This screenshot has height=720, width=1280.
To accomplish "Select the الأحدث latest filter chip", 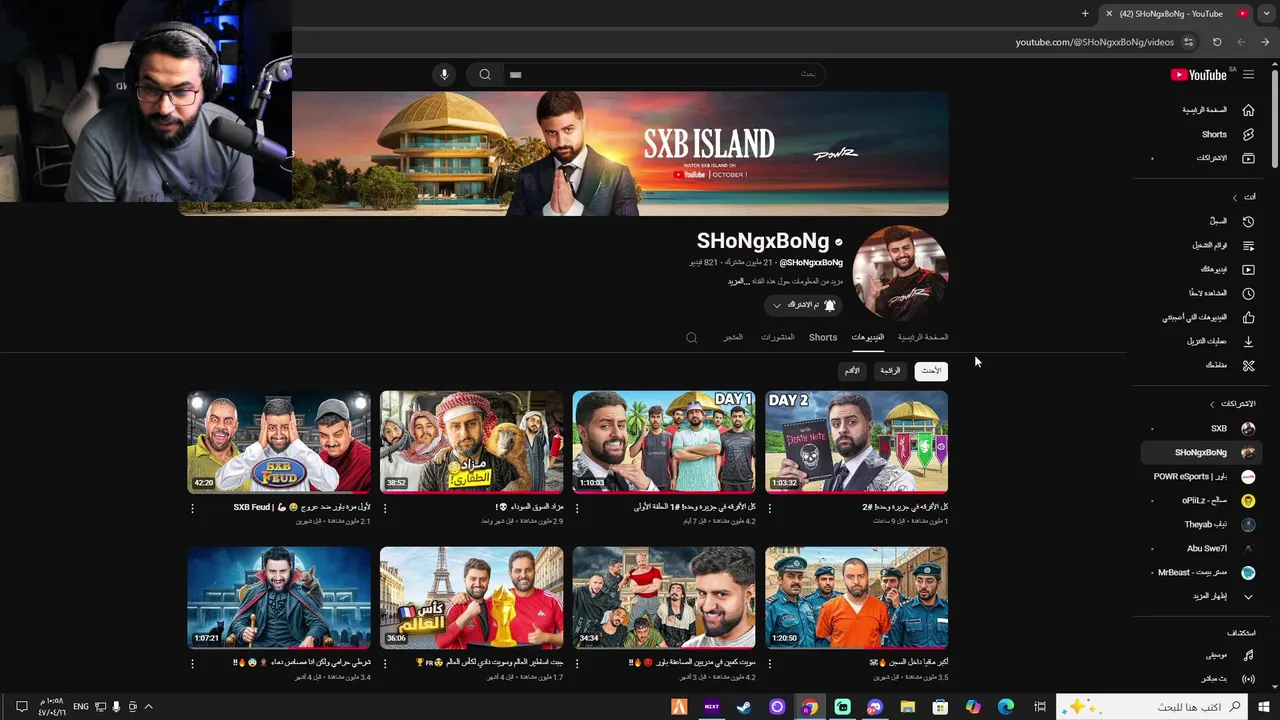I will pos(931,371).
